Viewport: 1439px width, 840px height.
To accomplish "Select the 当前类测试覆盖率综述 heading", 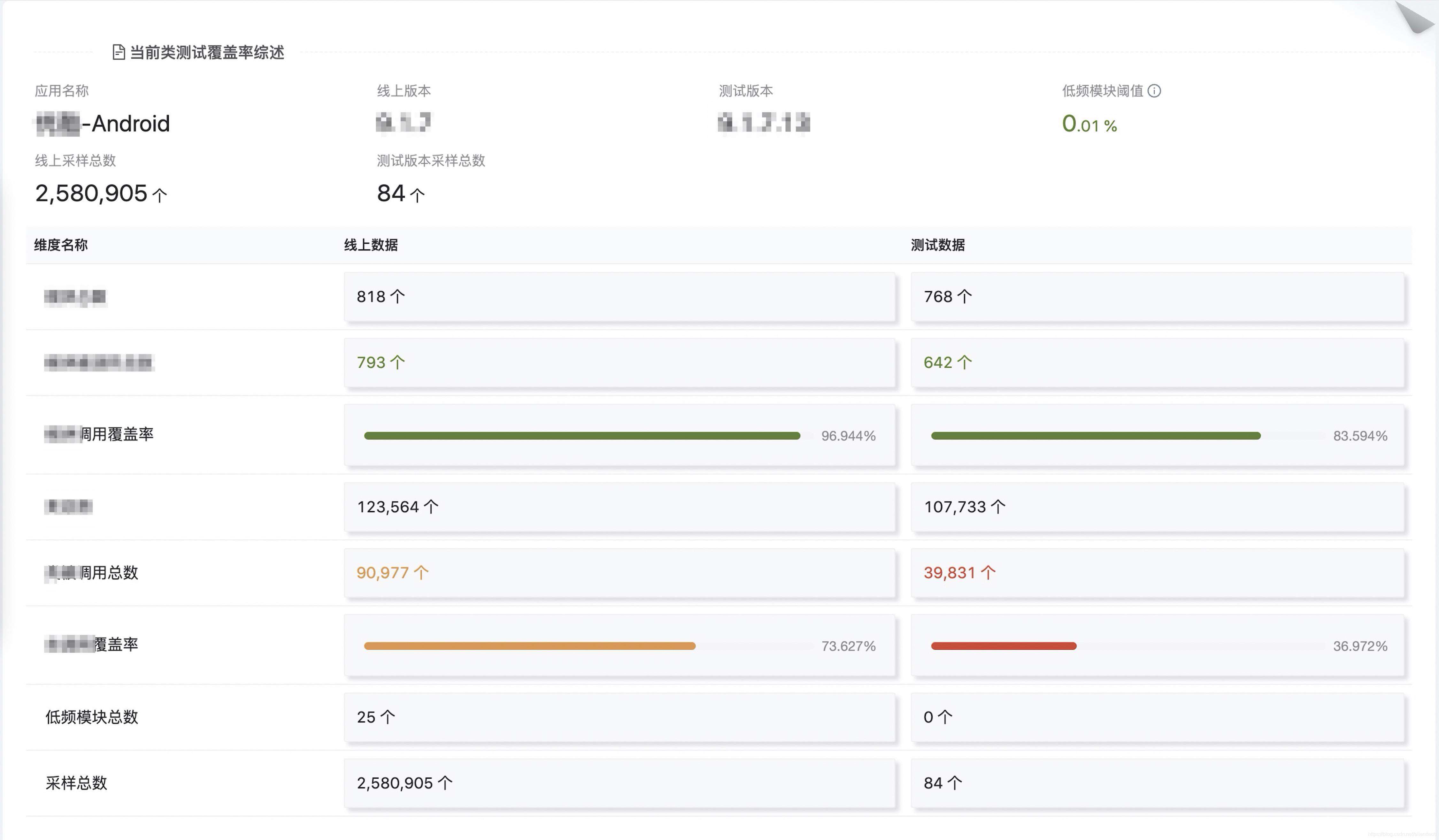I will [x=207, y=52].
